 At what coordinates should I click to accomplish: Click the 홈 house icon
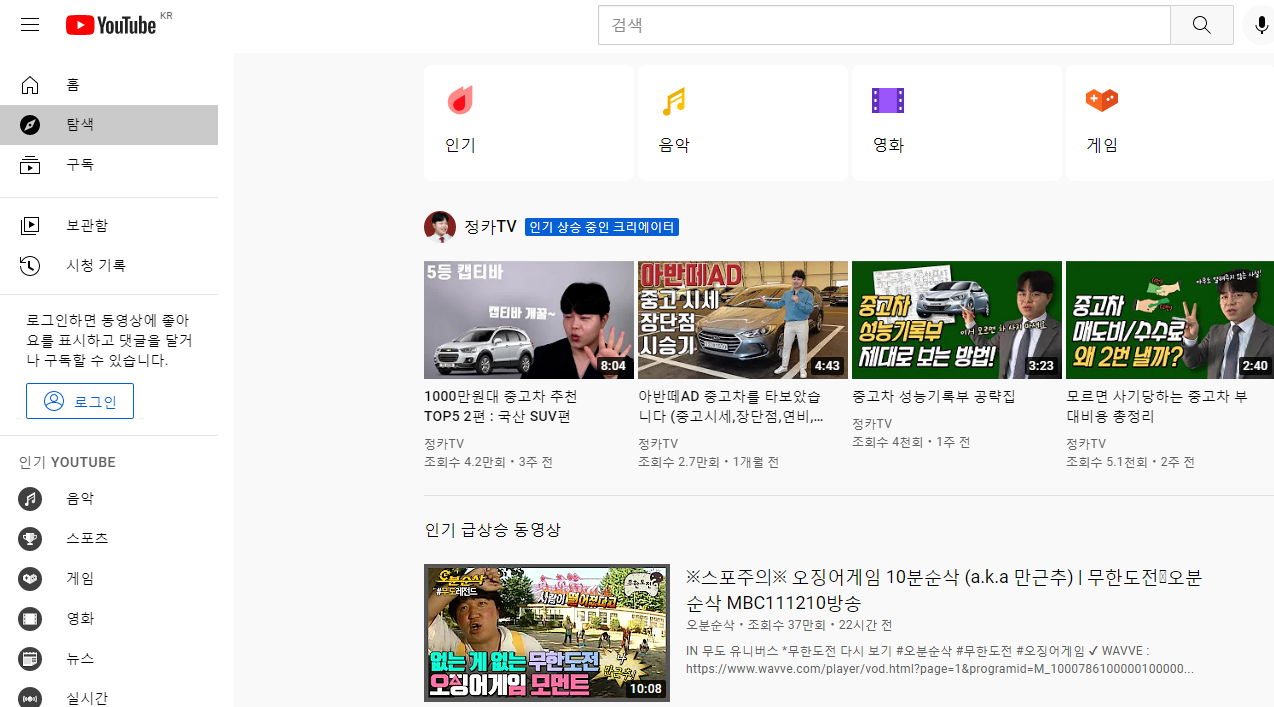30,85
